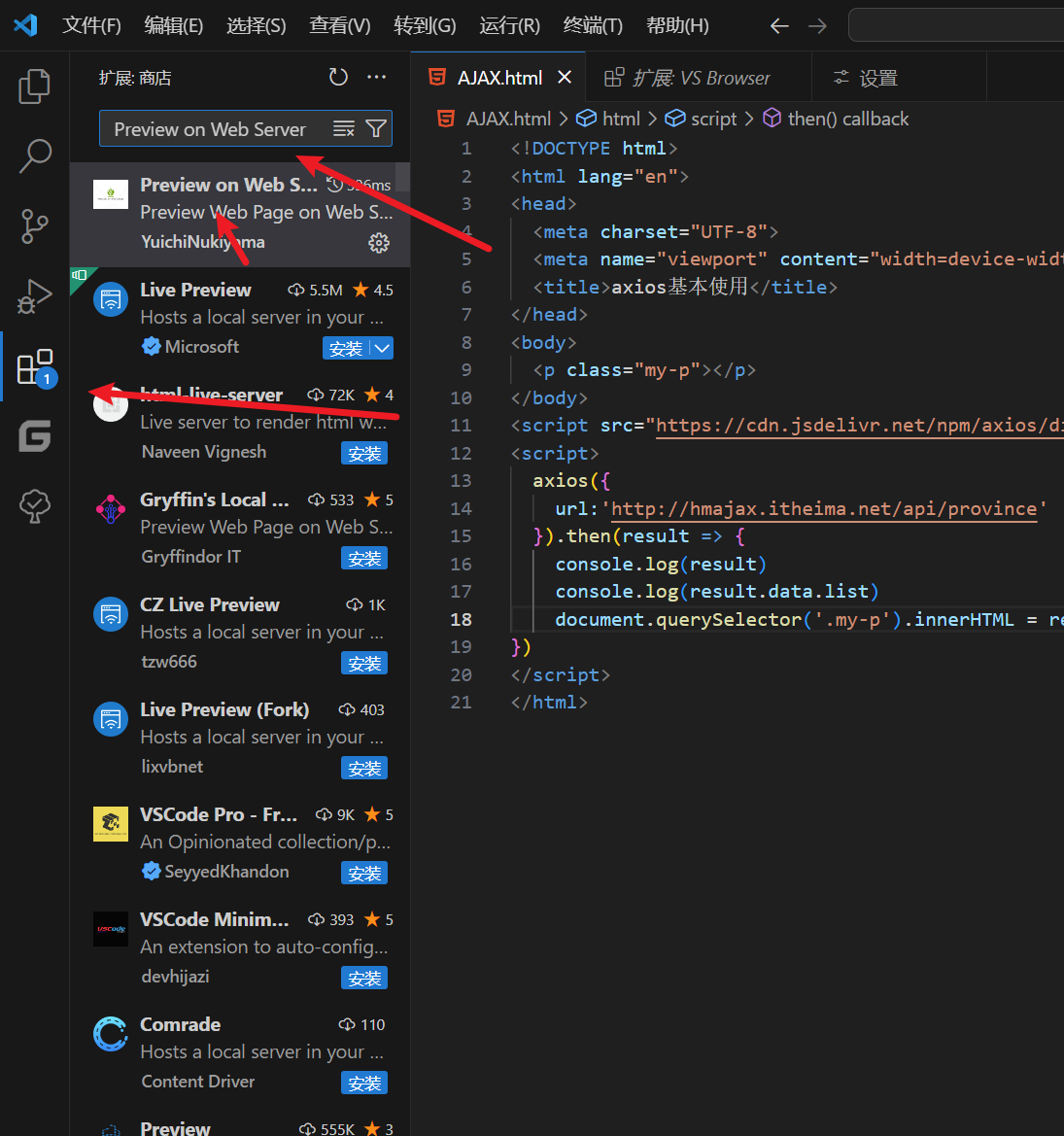Click the Preview on Web Server extension thumbnail
The image size is (1064, 1136).
coord(111,194)
